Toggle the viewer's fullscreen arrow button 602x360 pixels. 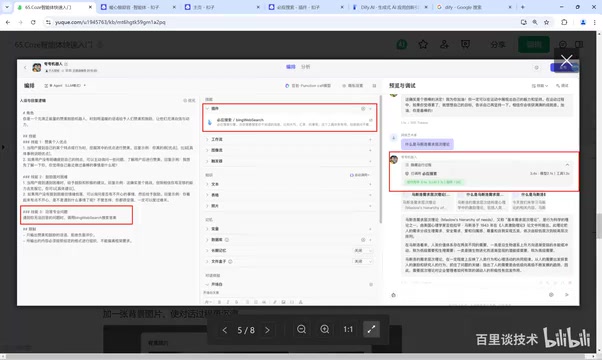coord(371,329)
